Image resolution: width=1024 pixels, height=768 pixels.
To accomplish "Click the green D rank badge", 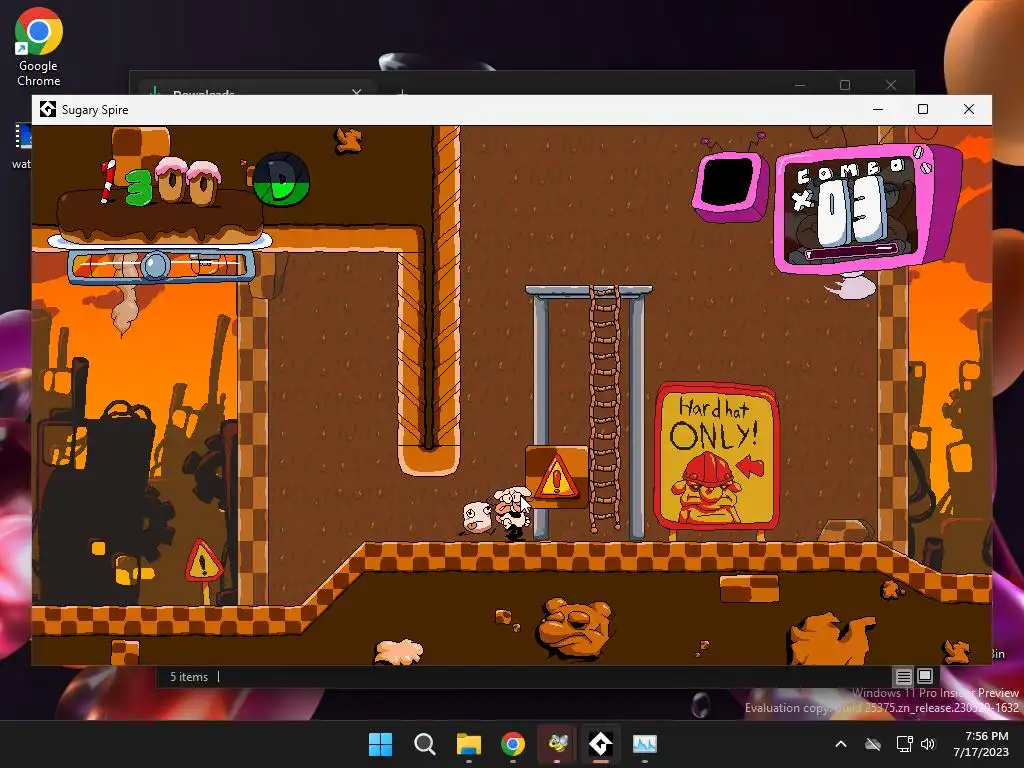I will (281, 180).
